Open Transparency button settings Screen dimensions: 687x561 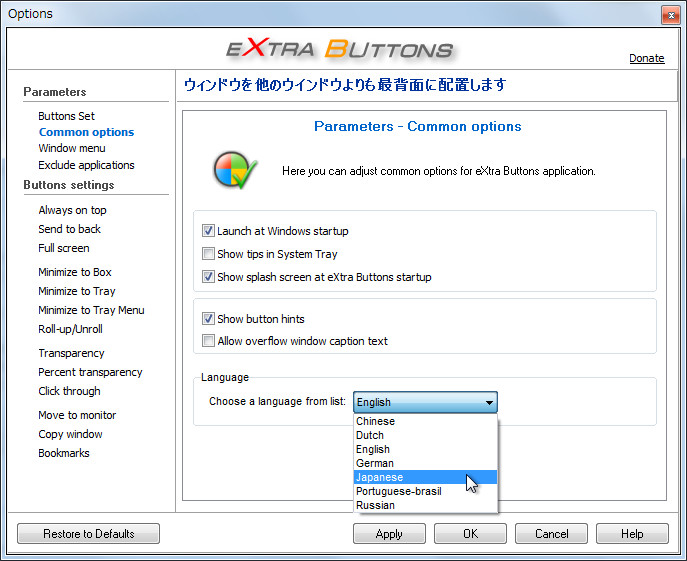click(71, 353)
